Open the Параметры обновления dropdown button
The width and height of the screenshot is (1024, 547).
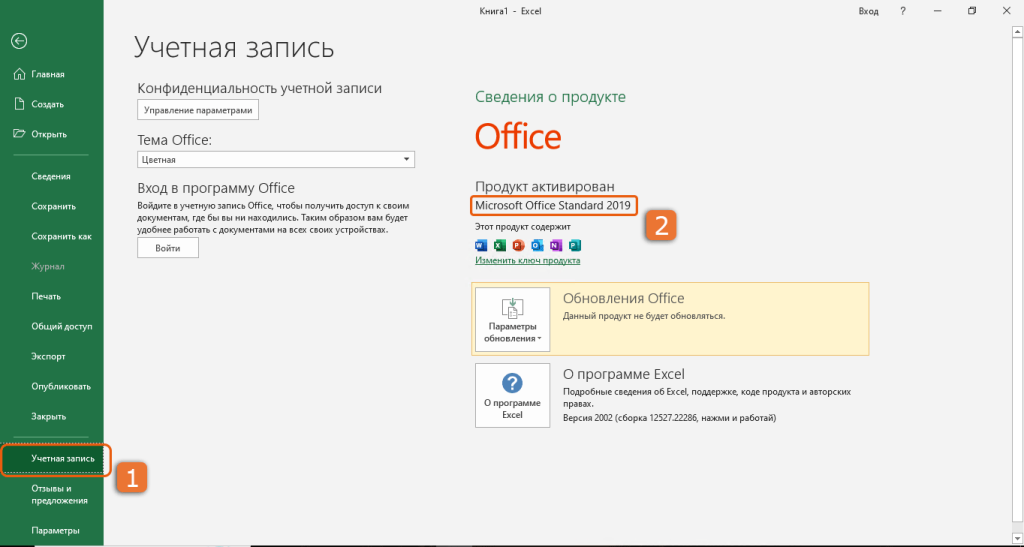[513, 320]
